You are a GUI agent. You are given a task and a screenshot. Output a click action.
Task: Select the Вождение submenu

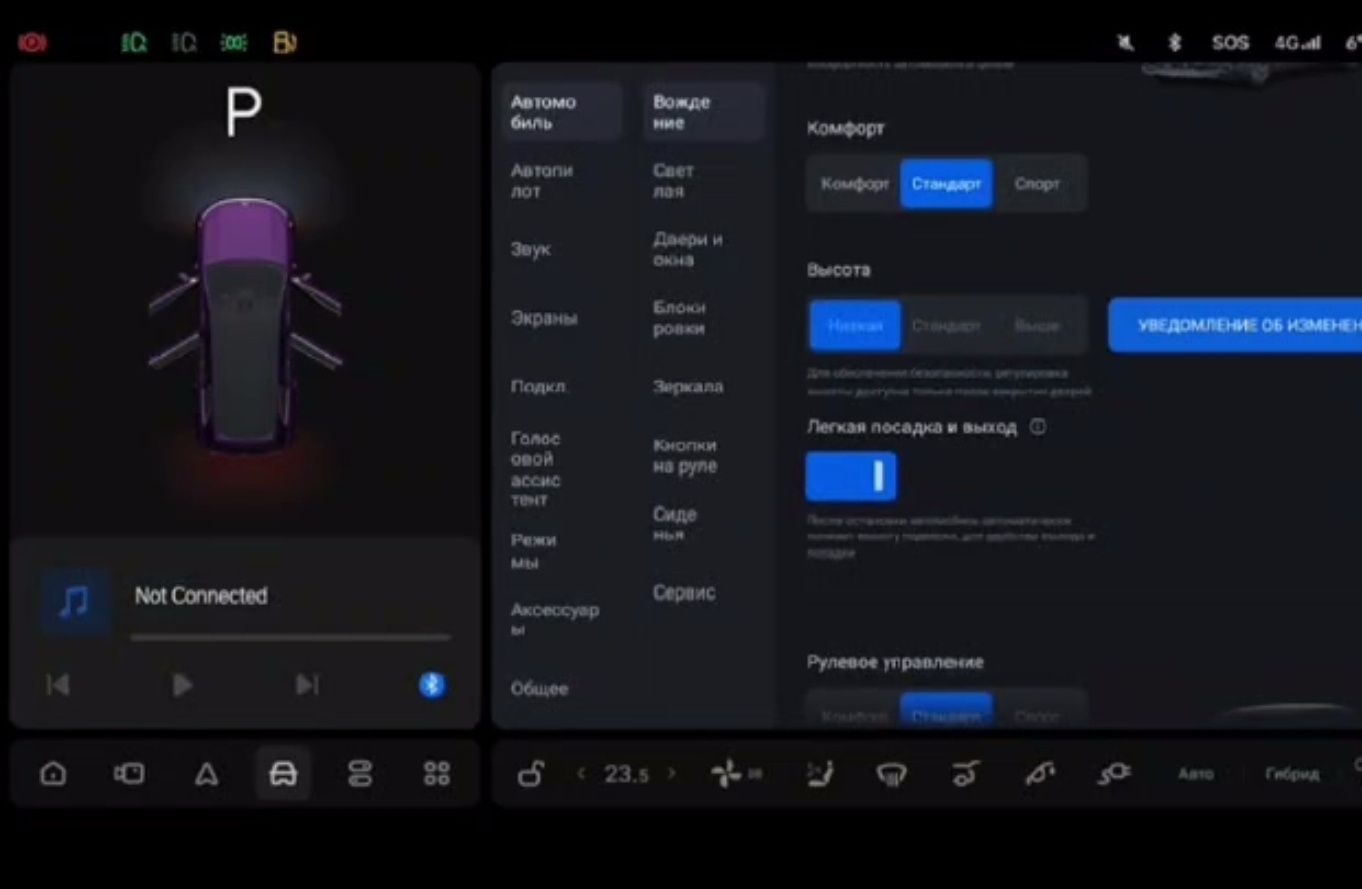[703, 112]
